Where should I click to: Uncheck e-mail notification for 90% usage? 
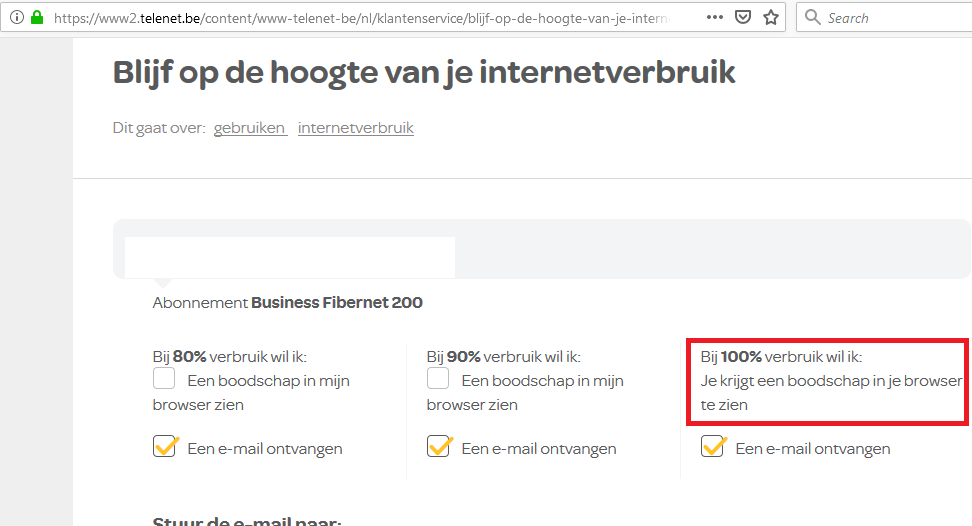[439, 446]
